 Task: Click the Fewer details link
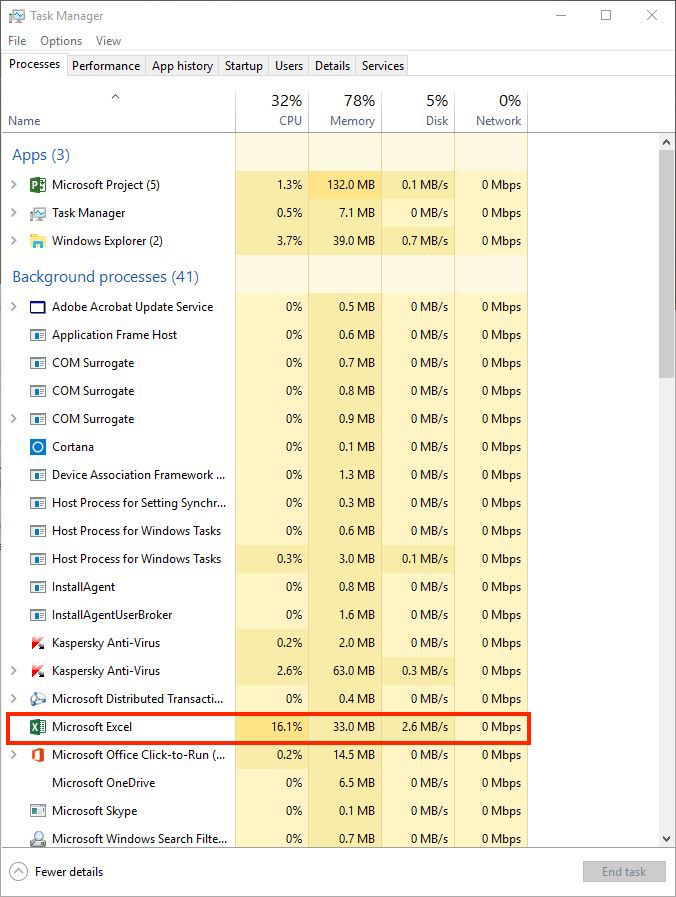[x=69, y=872]
